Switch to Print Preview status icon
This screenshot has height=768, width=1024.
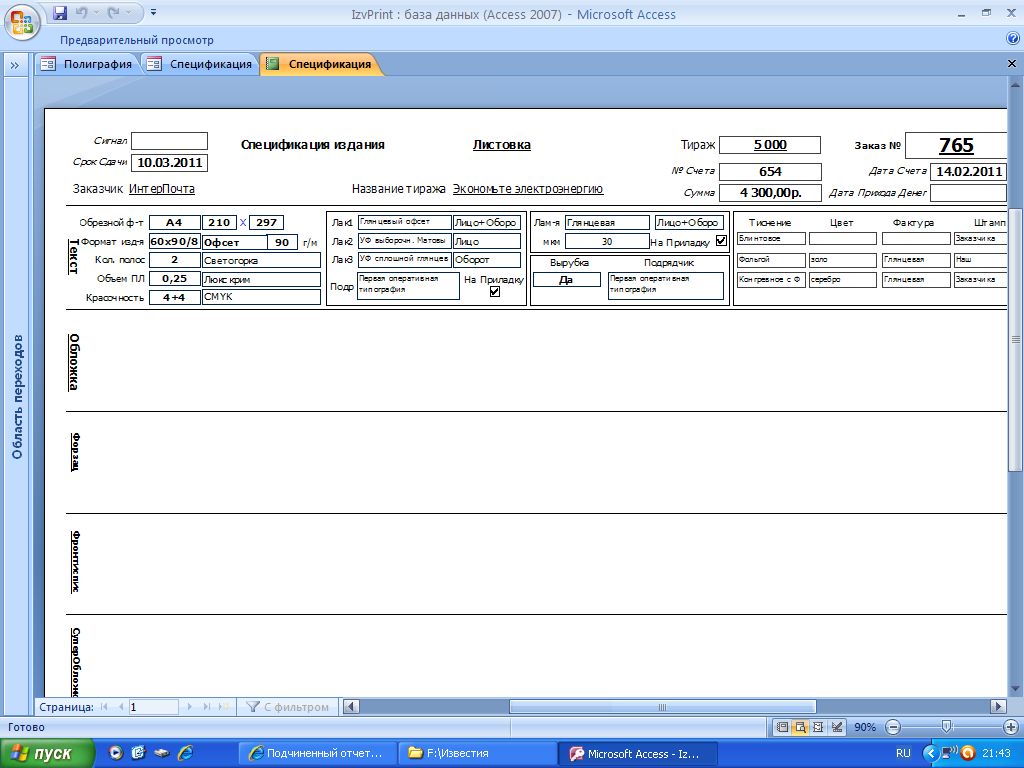pos(800,726)
